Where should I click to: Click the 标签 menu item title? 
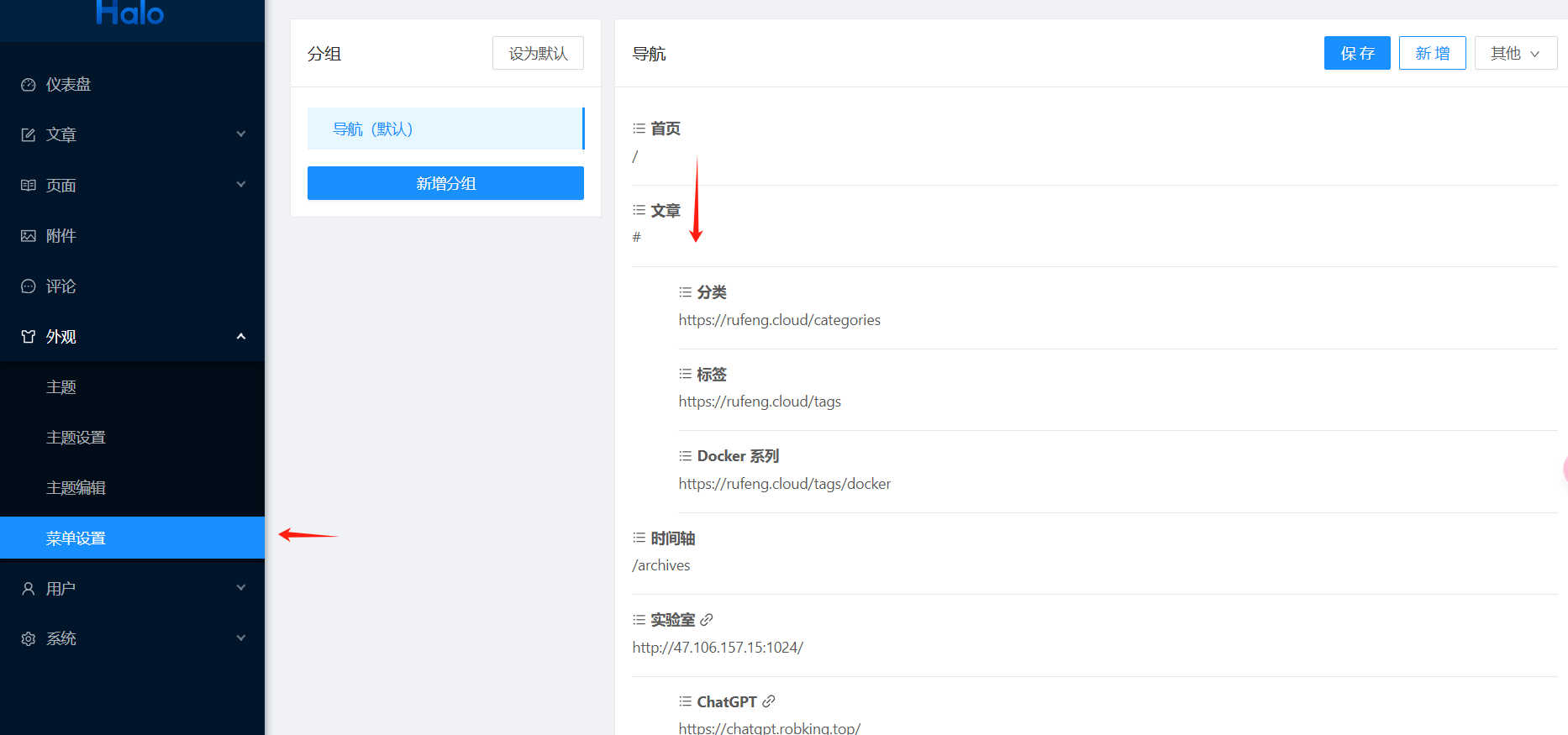pos(712,375)
